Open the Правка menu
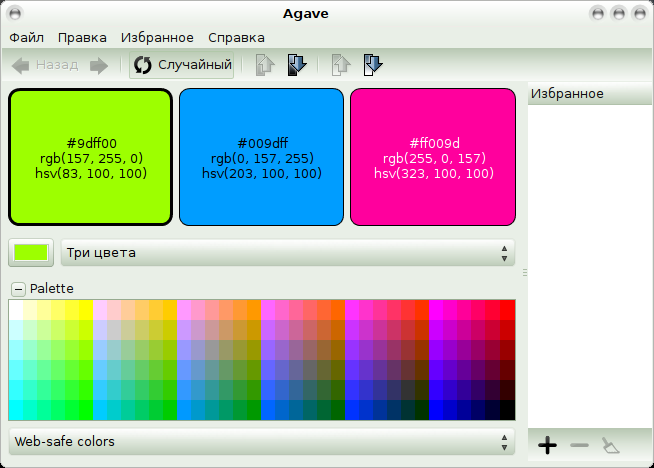Screen dimensions: 654x468 (x=82, y=38)
